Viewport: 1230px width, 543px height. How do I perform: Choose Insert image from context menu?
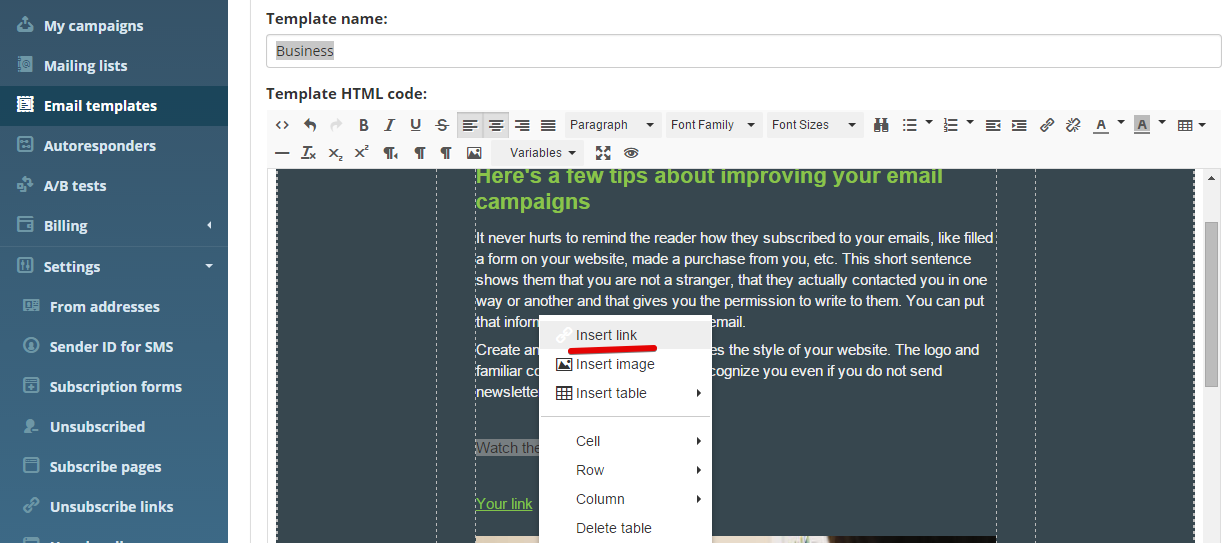[615, 364]
